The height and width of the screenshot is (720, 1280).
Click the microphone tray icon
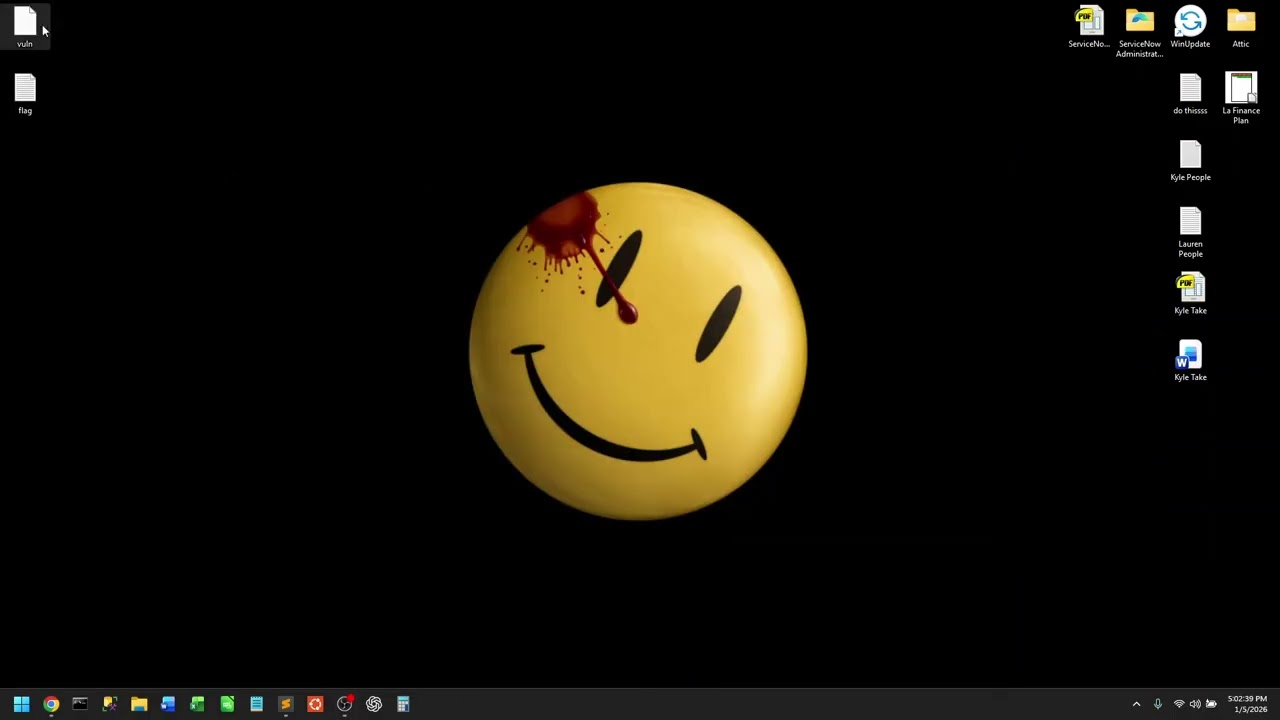[x=1158, y=704]
